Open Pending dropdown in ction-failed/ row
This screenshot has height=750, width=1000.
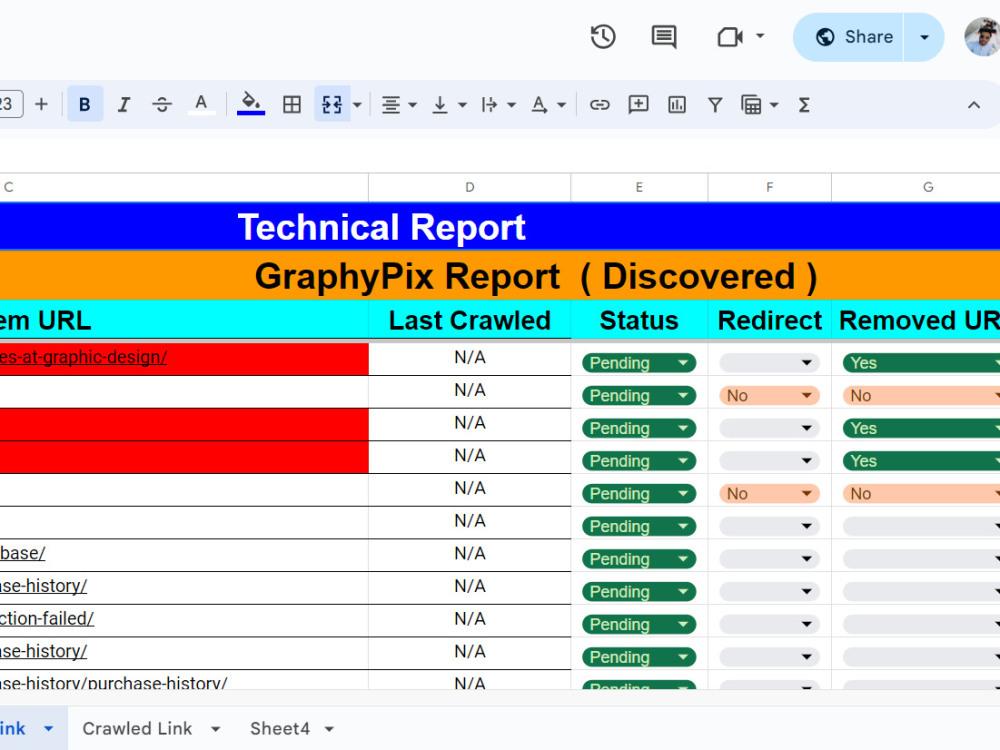pos(638,624)
